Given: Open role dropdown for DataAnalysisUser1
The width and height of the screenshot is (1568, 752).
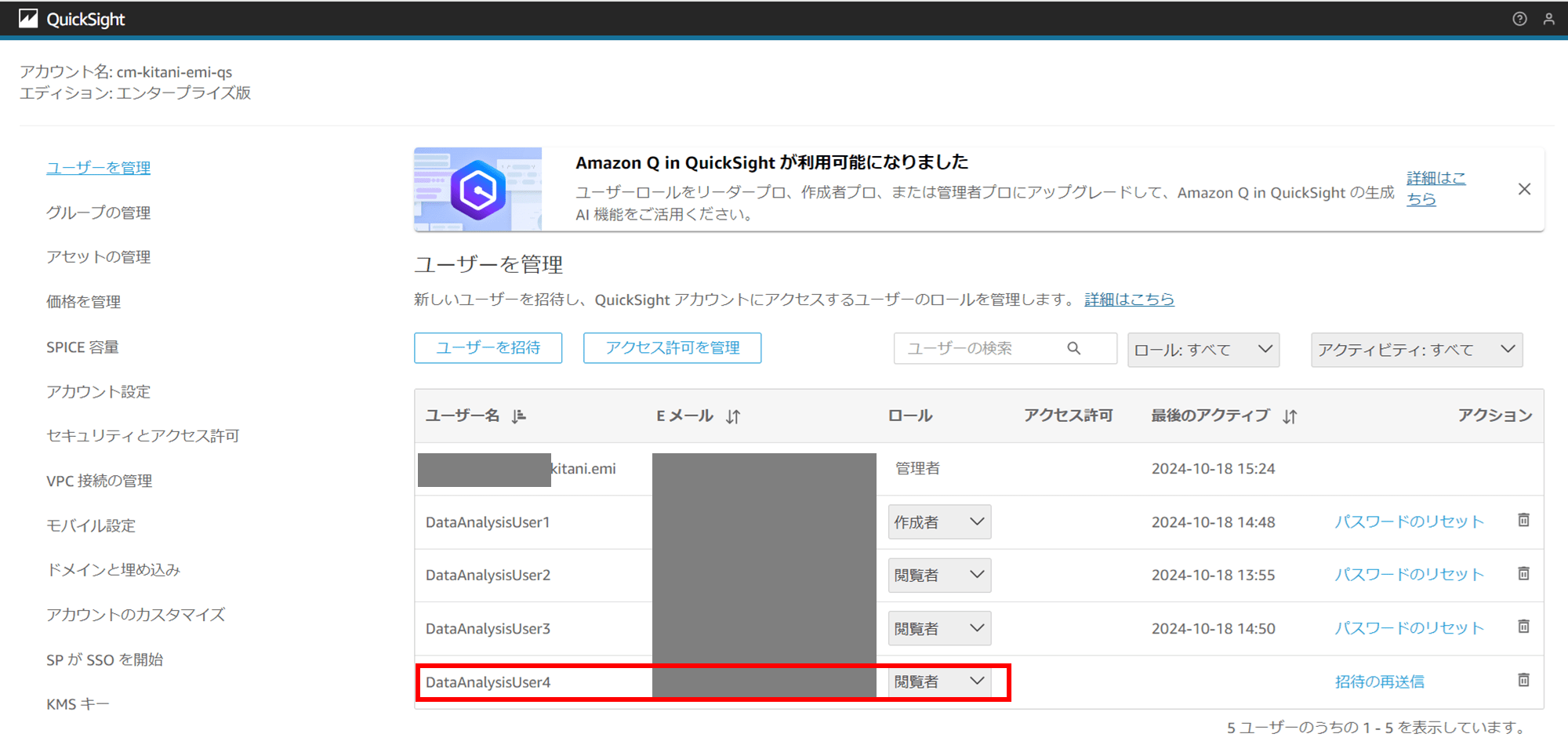Looking at the screenshot, I should tap(939, 522).
